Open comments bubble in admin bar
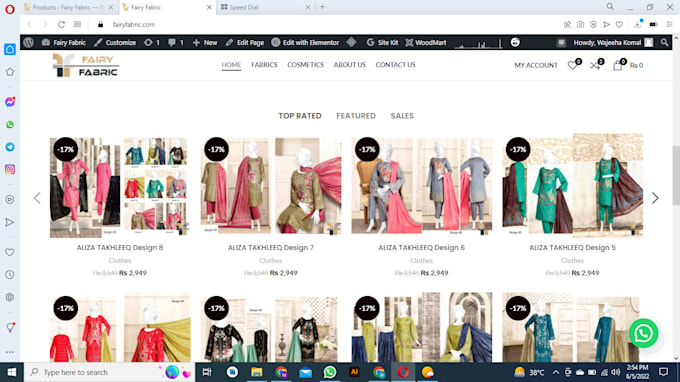The image size is (680, 382). 176,42
